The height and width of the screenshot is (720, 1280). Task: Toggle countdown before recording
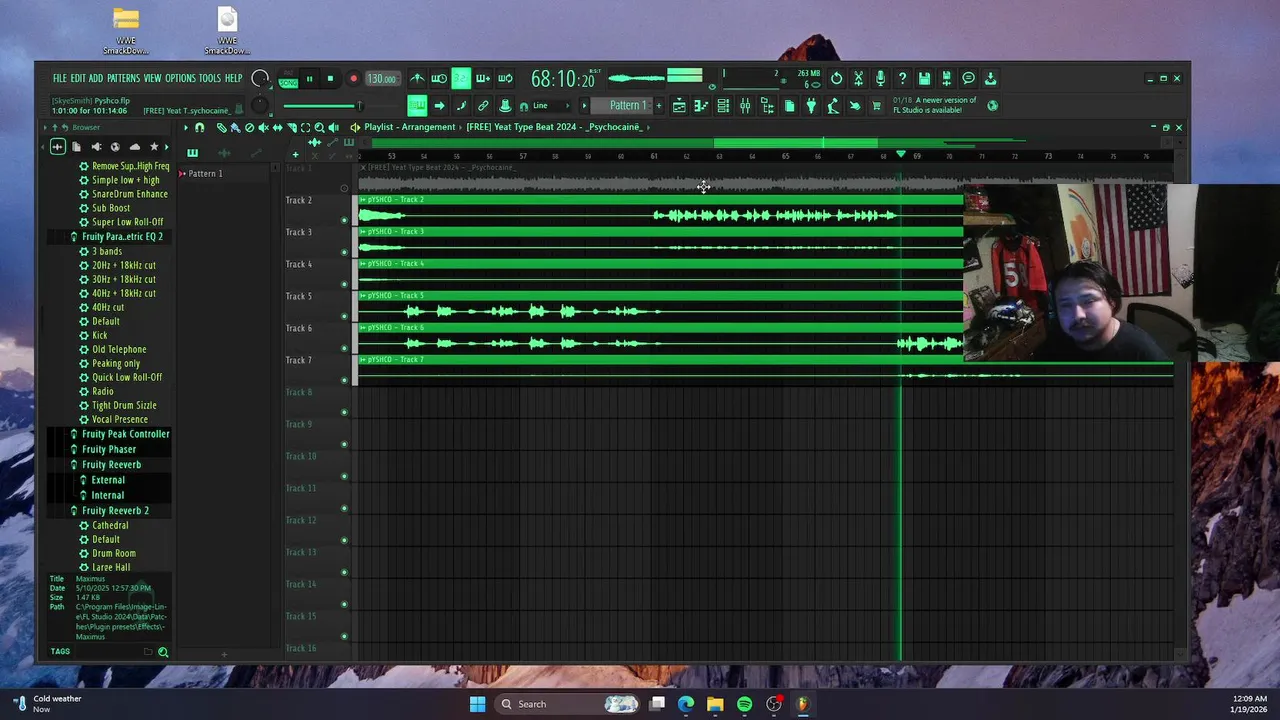[461, 78]
